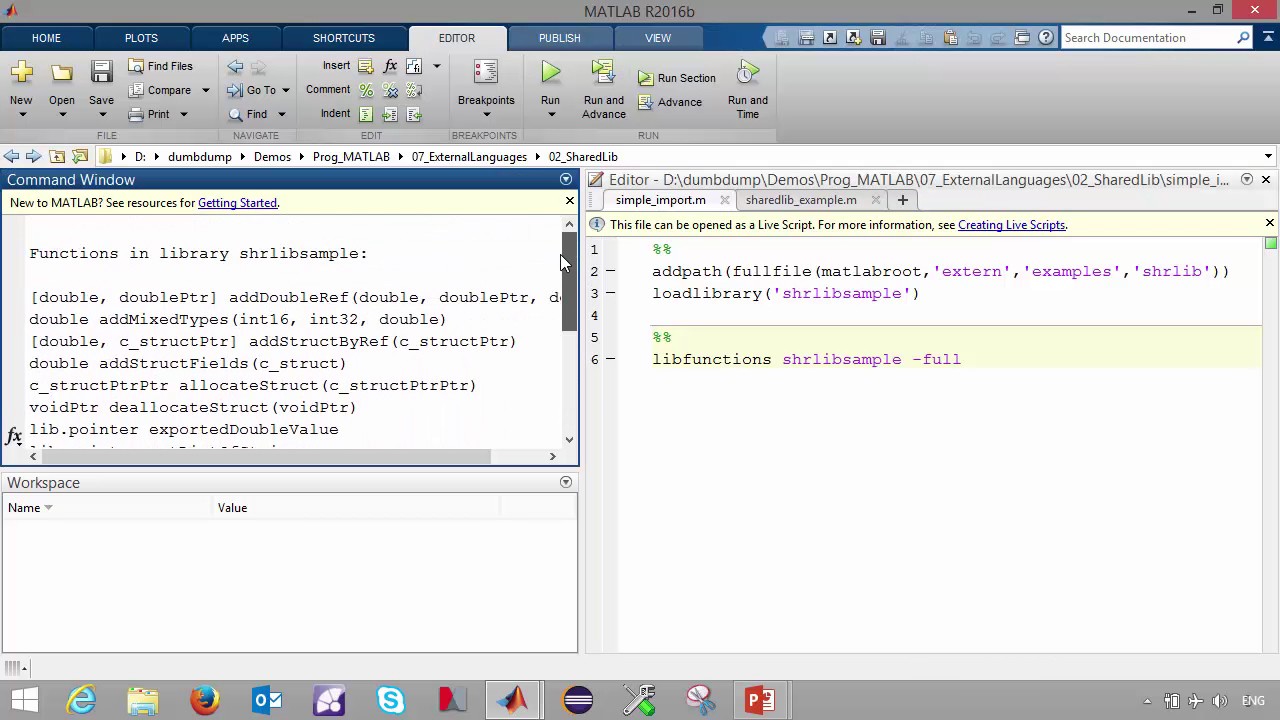Open Skype from the taskbar
Screen dimensions: 1280x720
tap(391, 699)
